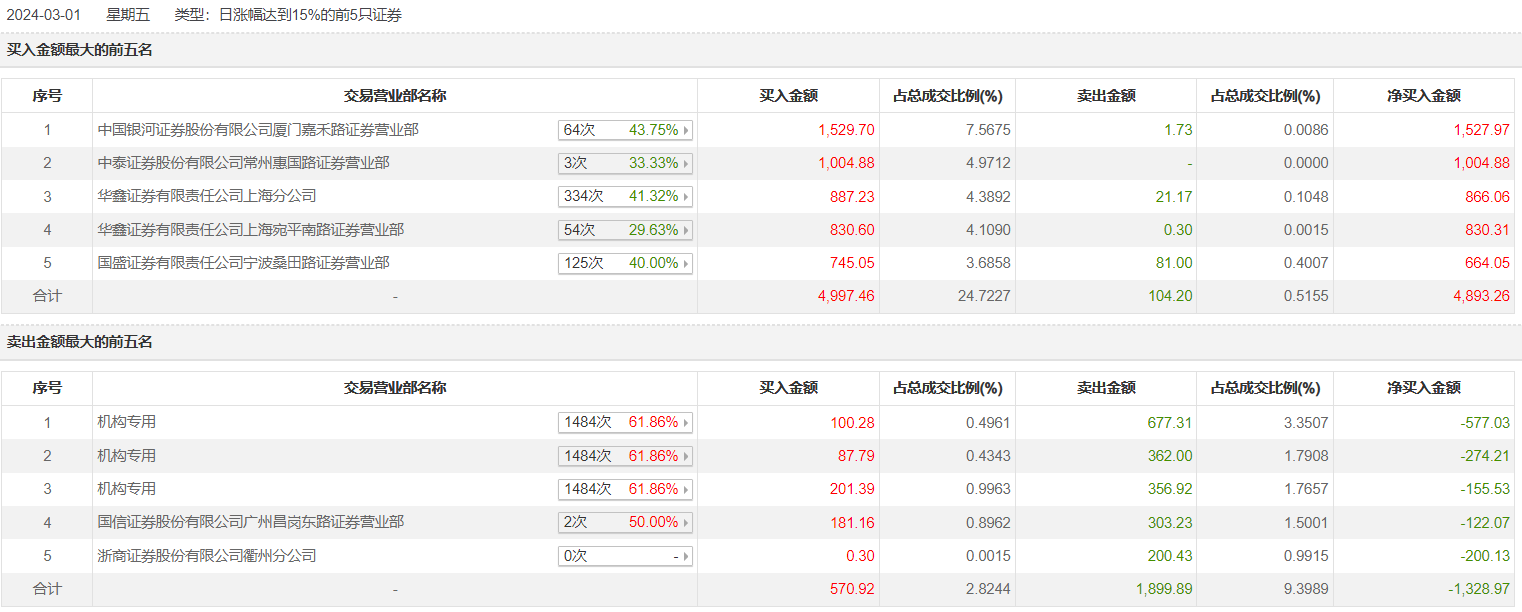Open 国盛证券宁波桑田路证券营业部 link
This screenshot has width=1522, height=612.
pos(243,263)
